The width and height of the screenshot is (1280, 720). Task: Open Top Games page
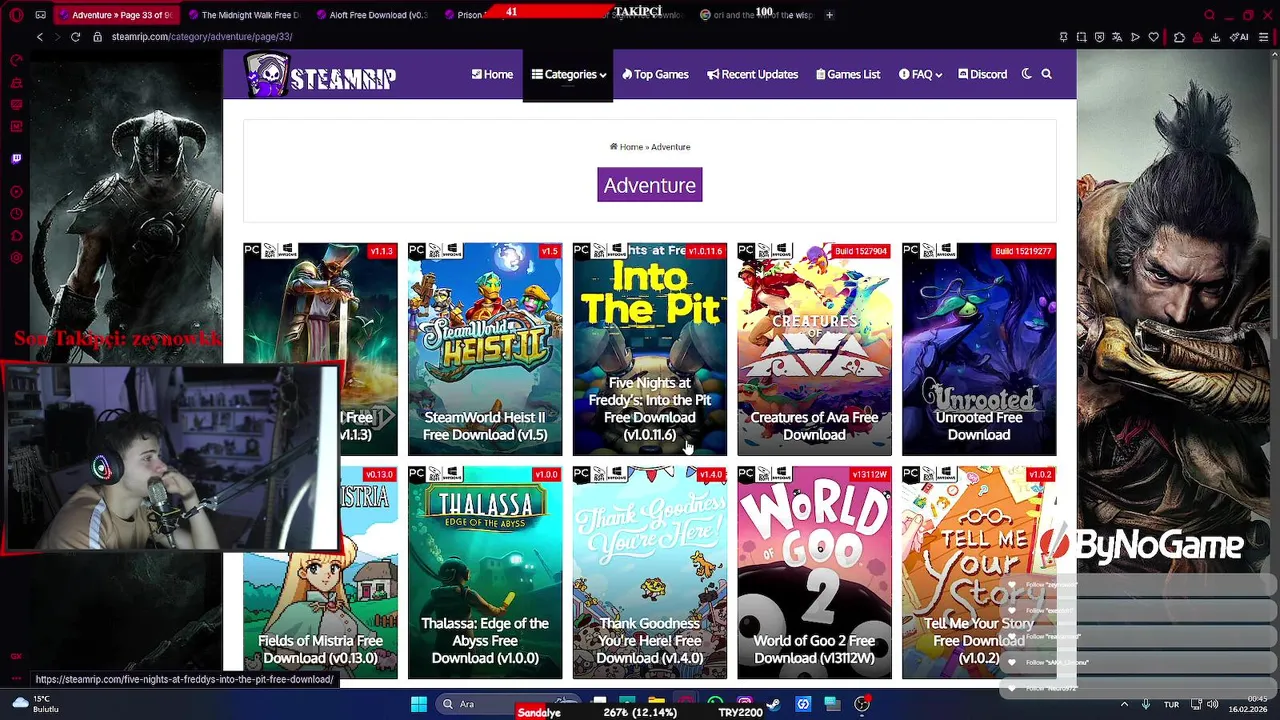pos(655,74)
